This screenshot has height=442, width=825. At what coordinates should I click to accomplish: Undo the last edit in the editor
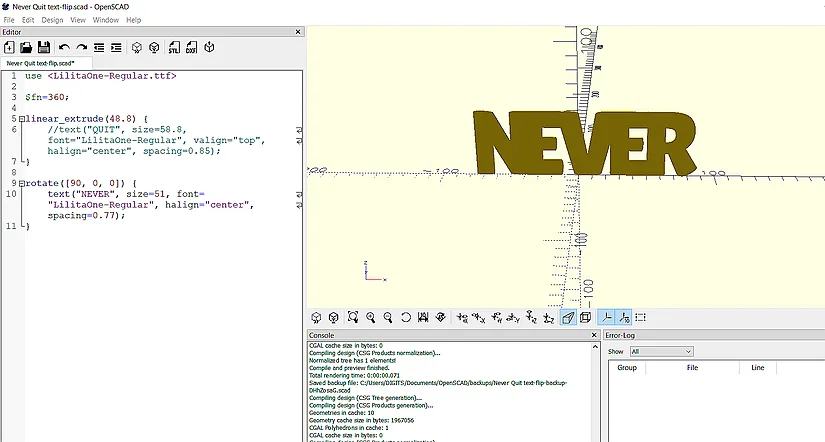[64, 47]
